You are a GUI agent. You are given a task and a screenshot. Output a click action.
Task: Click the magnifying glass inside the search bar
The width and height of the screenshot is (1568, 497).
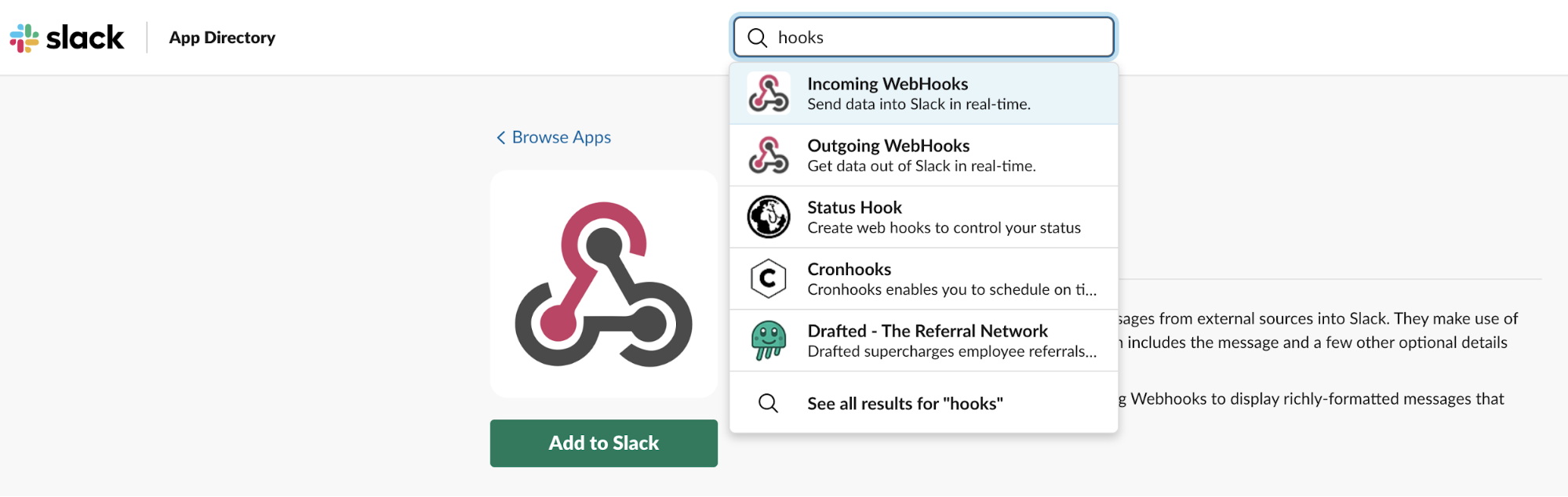click(756, 37)
